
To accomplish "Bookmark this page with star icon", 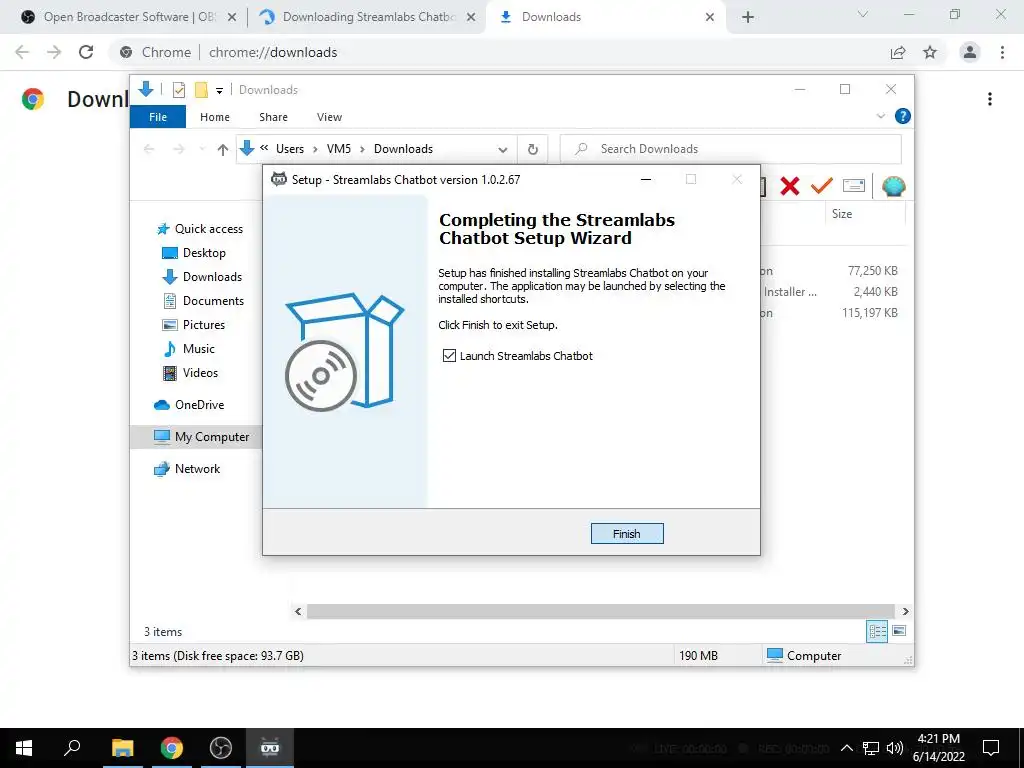I will coord(930,52).
